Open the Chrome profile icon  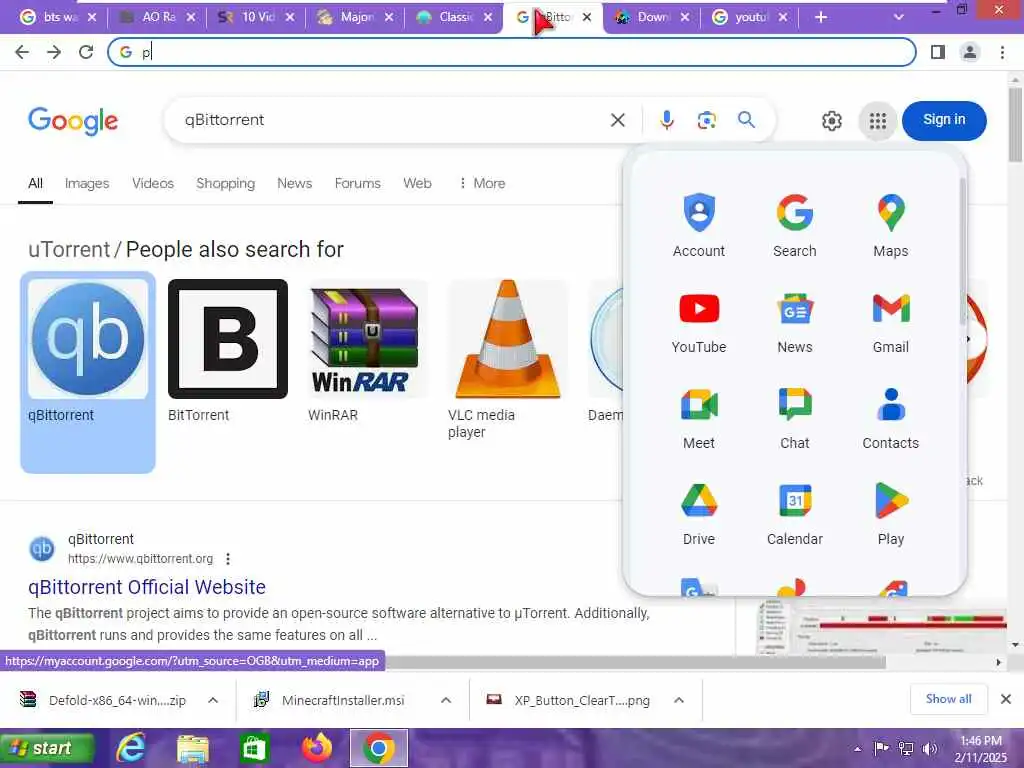pos(970,52)
